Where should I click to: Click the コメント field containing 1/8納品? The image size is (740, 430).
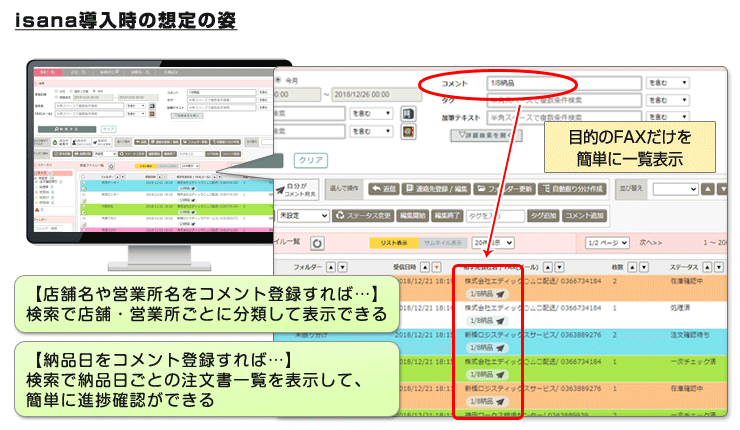(x=564, y=83)
